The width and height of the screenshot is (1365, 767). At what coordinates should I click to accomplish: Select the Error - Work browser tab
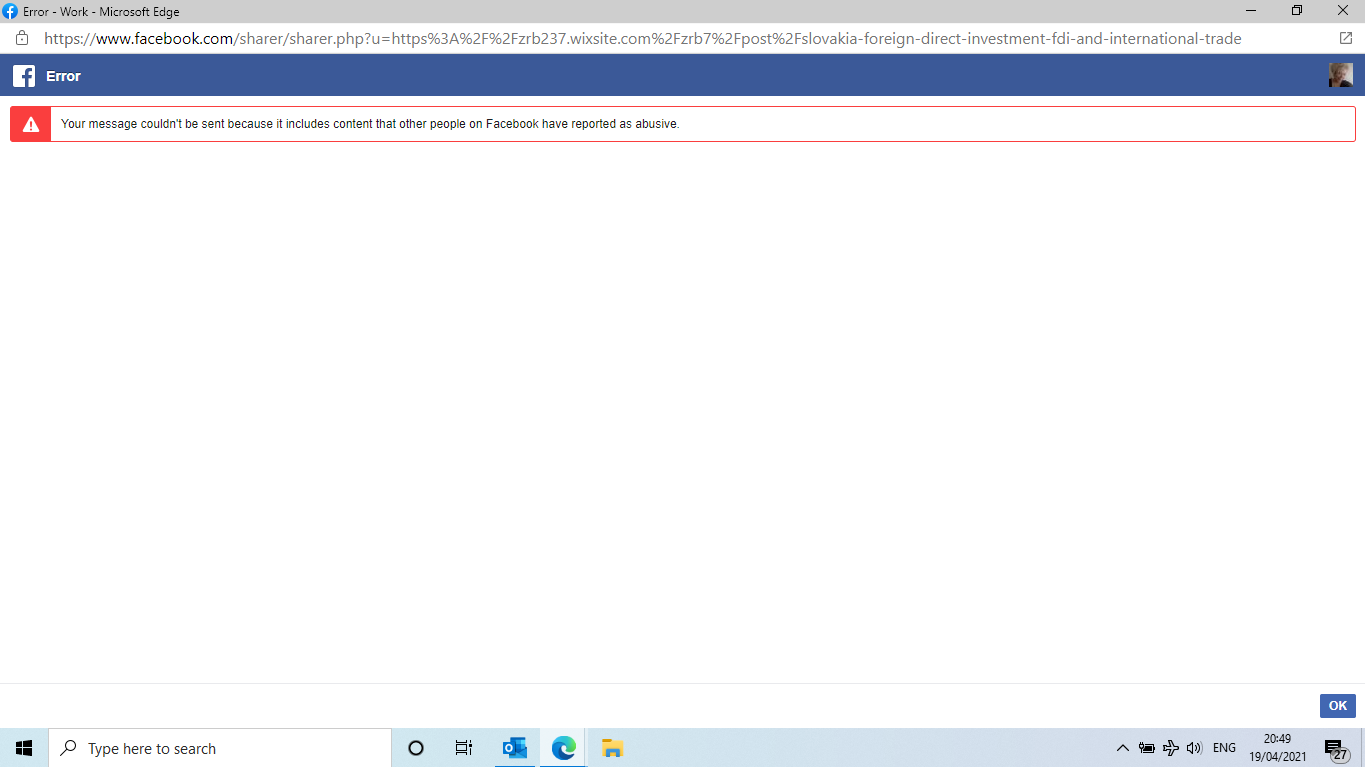(90, 11)
